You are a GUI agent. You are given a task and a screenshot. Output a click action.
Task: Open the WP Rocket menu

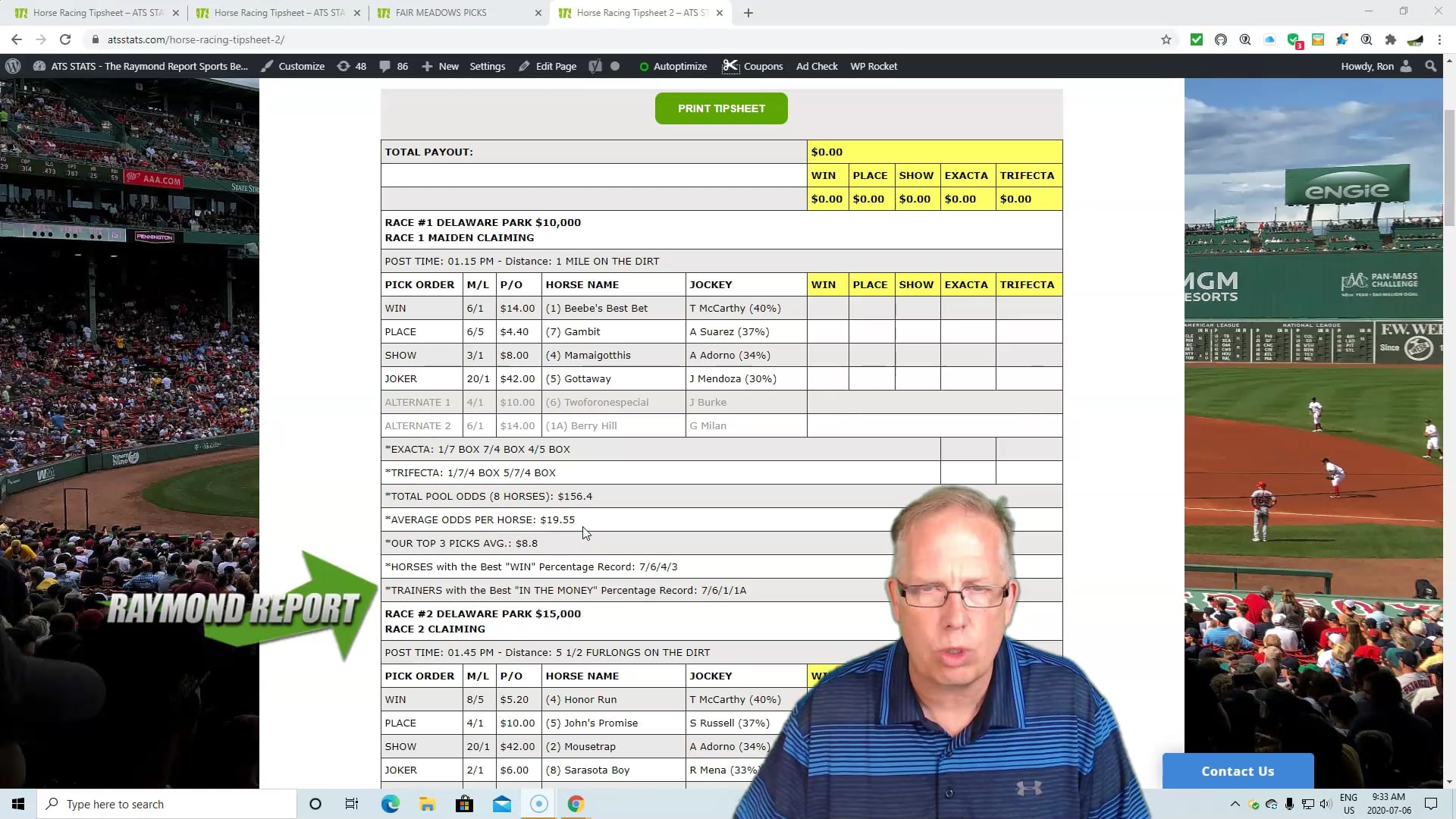[874, 66]
